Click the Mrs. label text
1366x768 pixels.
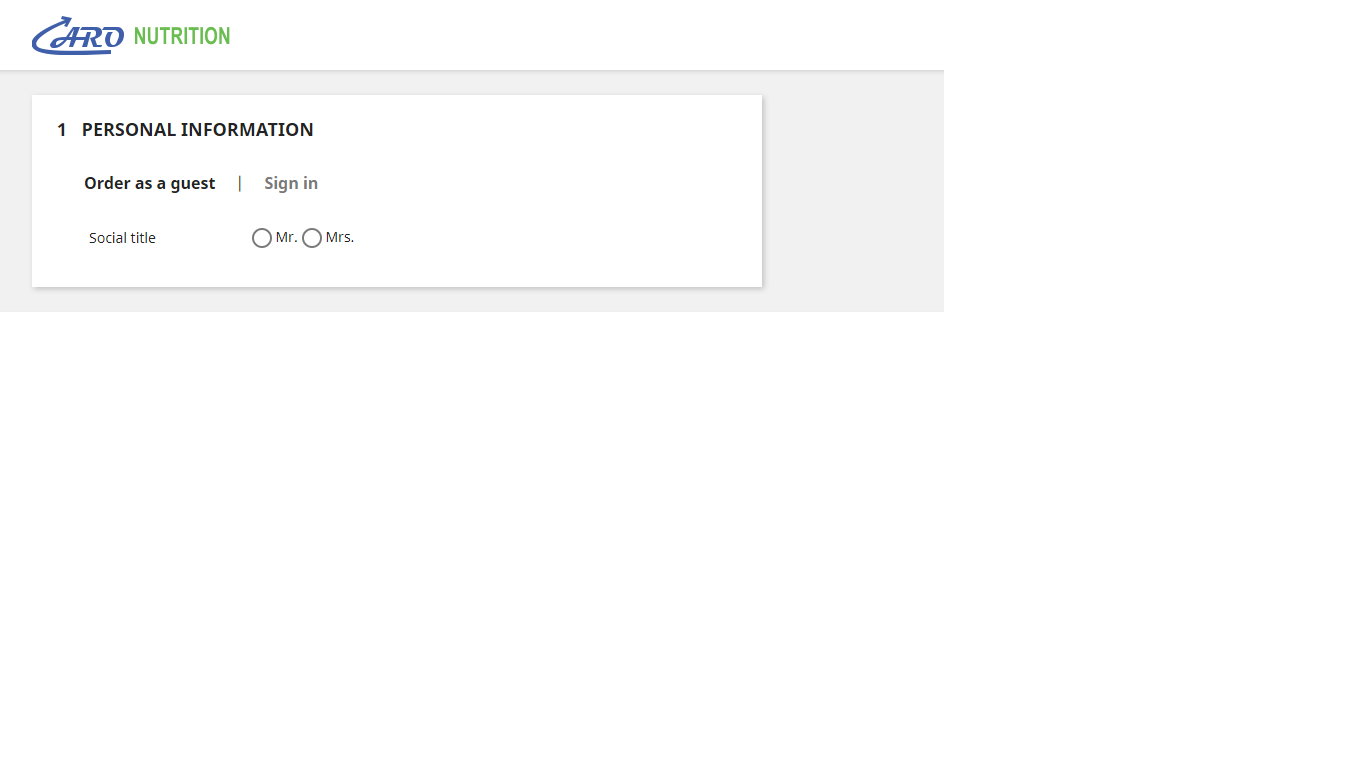pos(340,237)
